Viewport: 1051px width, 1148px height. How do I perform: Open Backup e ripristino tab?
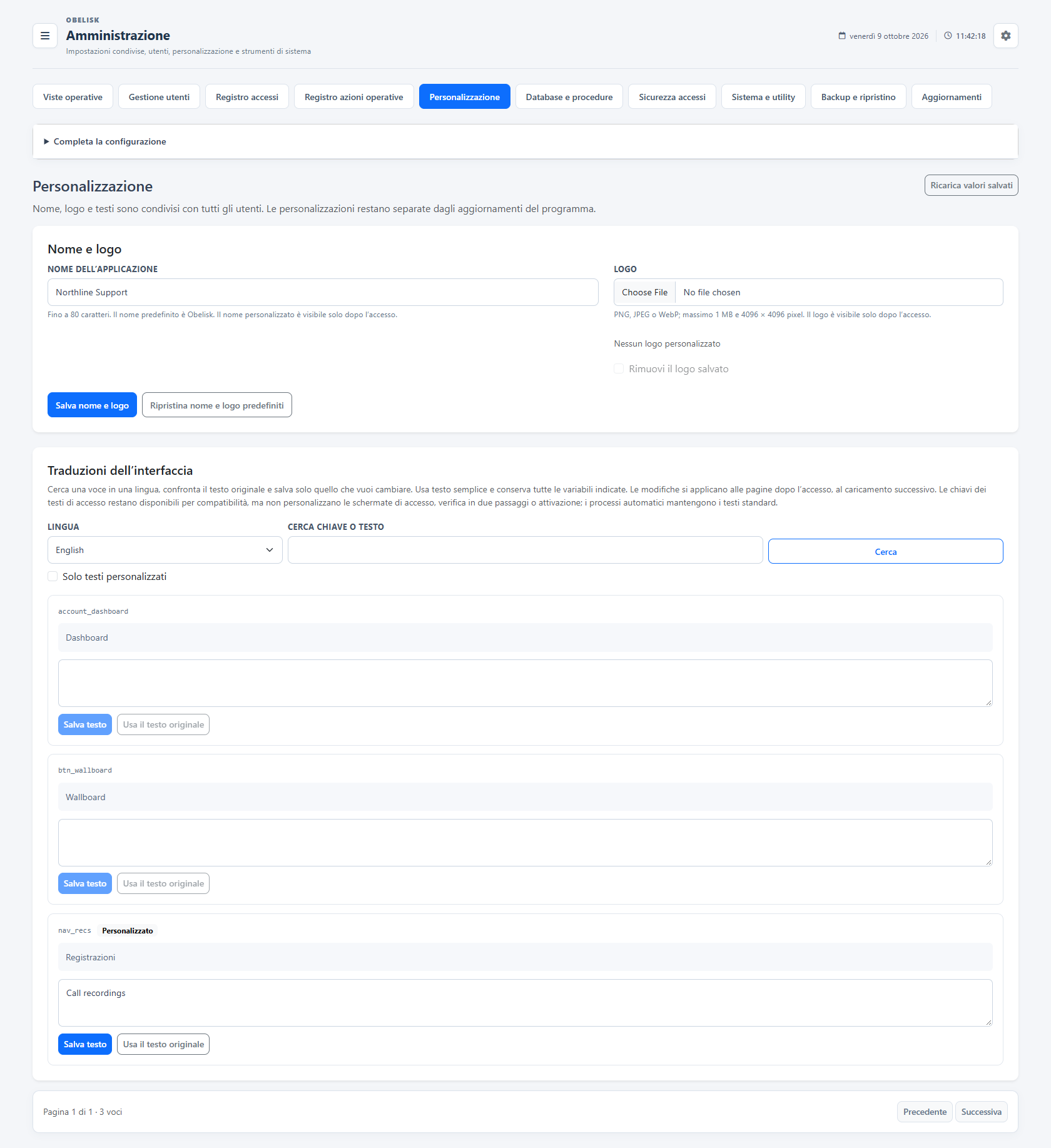[858, 97]
